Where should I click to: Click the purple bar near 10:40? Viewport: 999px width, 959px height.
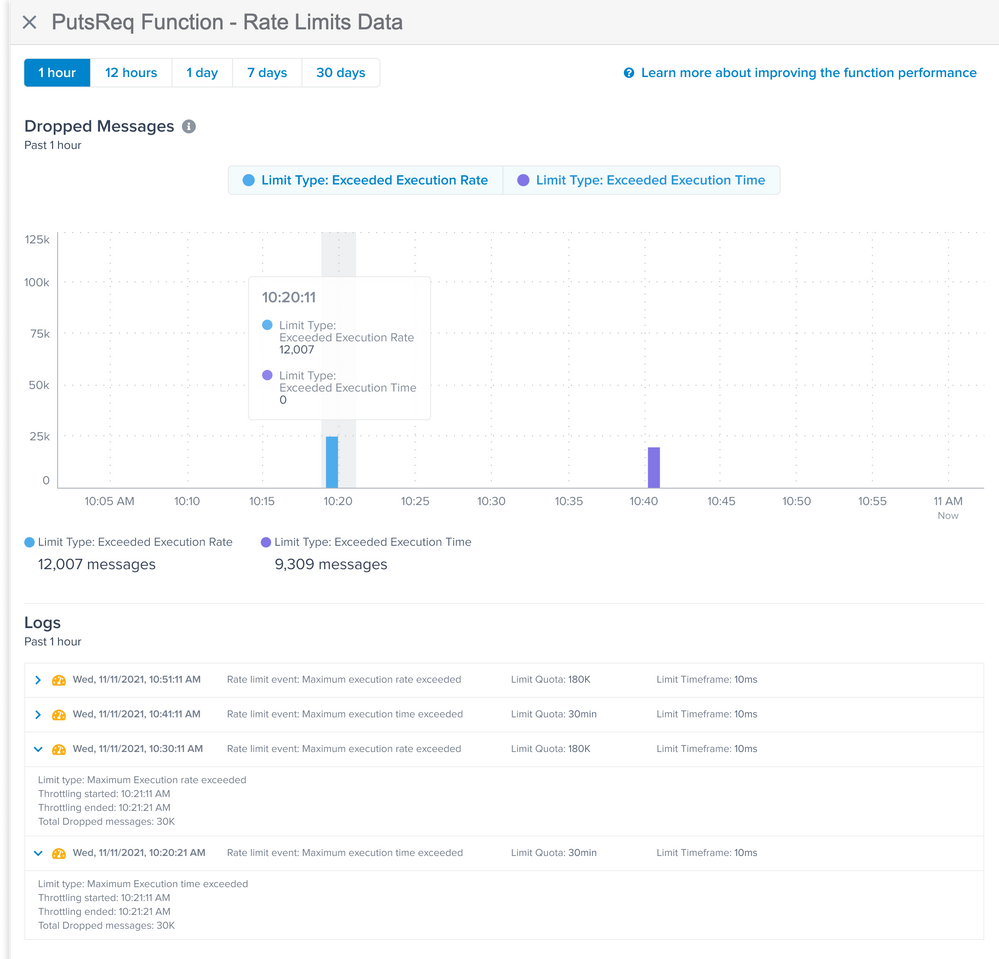click(x=654, y=468)
